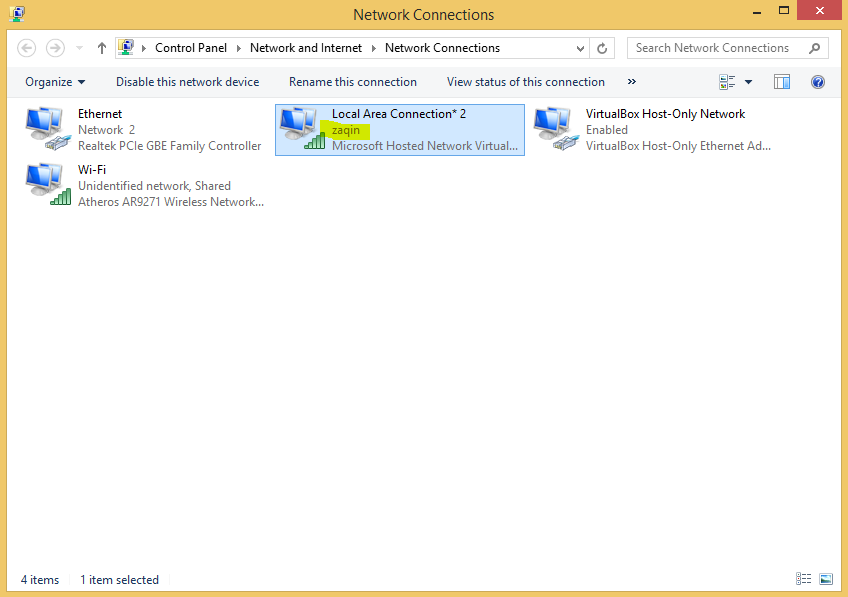Viewport: 848px width, 597px height.
Task: Click Realtek PCIe GBE Family Controller text
Action: 169,146
